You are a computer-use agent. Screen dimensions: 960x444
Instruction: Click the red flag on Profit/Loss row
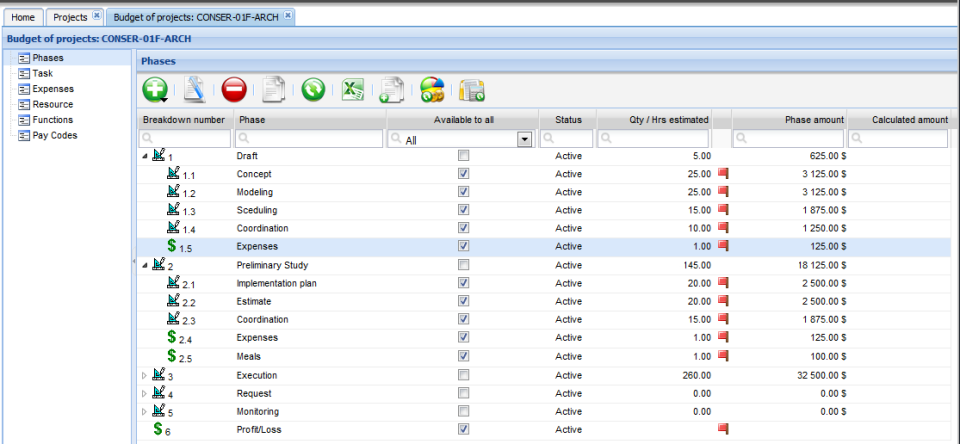tap(723, 428)
